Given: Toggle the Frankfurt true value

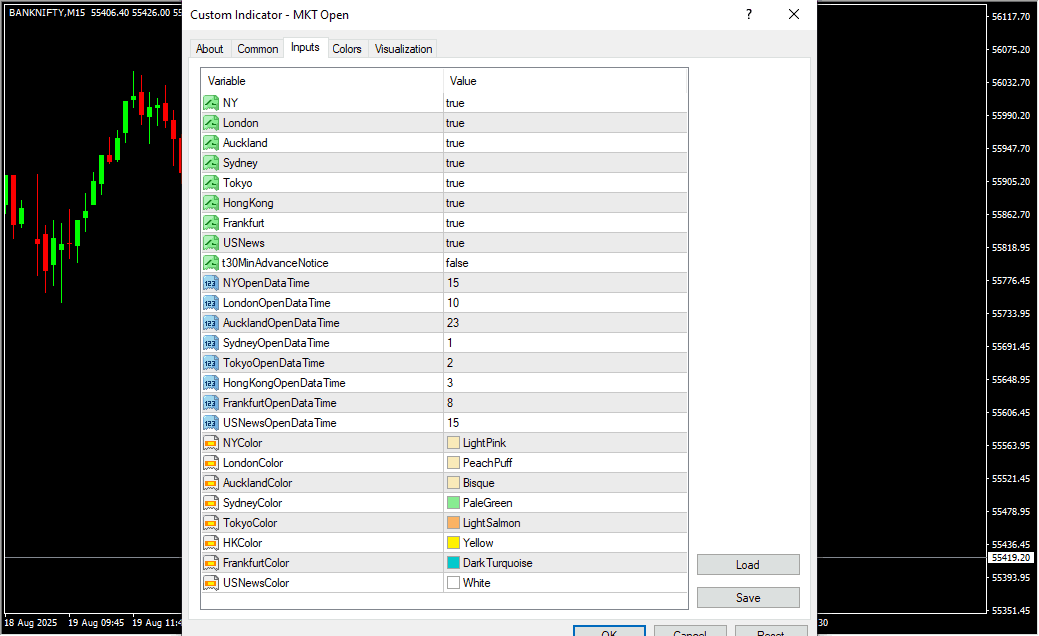Looking at the screenshot, I should tap(455, 223).
